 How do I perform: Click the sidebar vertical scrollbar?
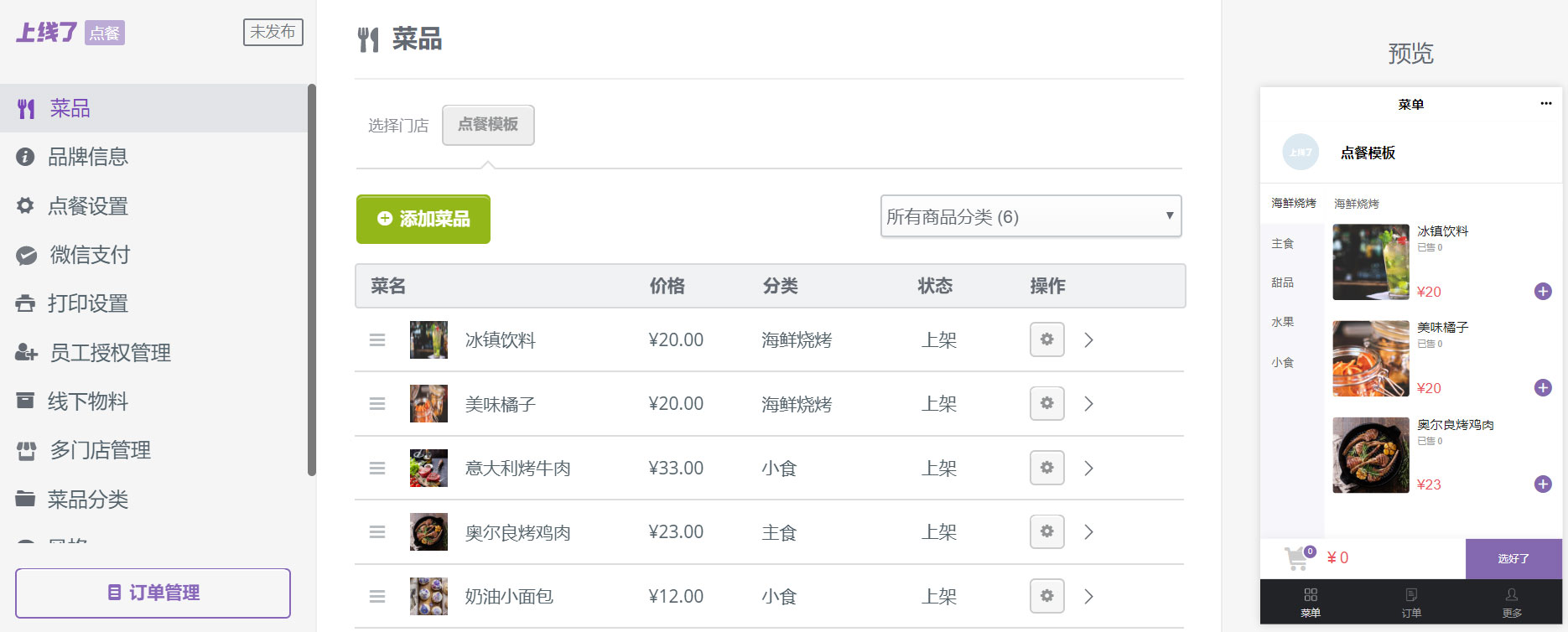[x=311, y=280]
